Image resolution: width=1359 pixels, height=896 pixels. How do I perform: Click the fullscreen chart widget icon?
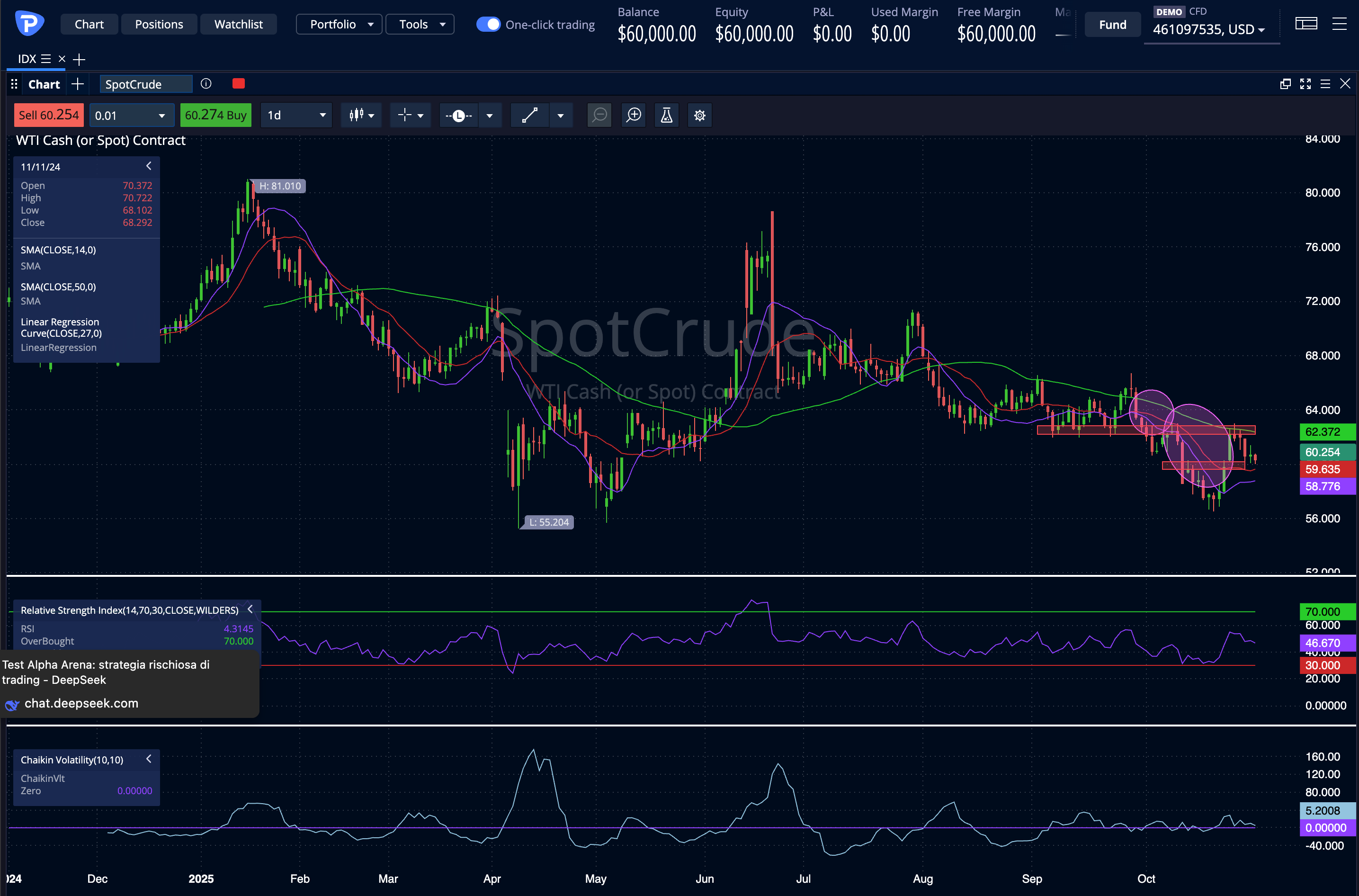1305,84
